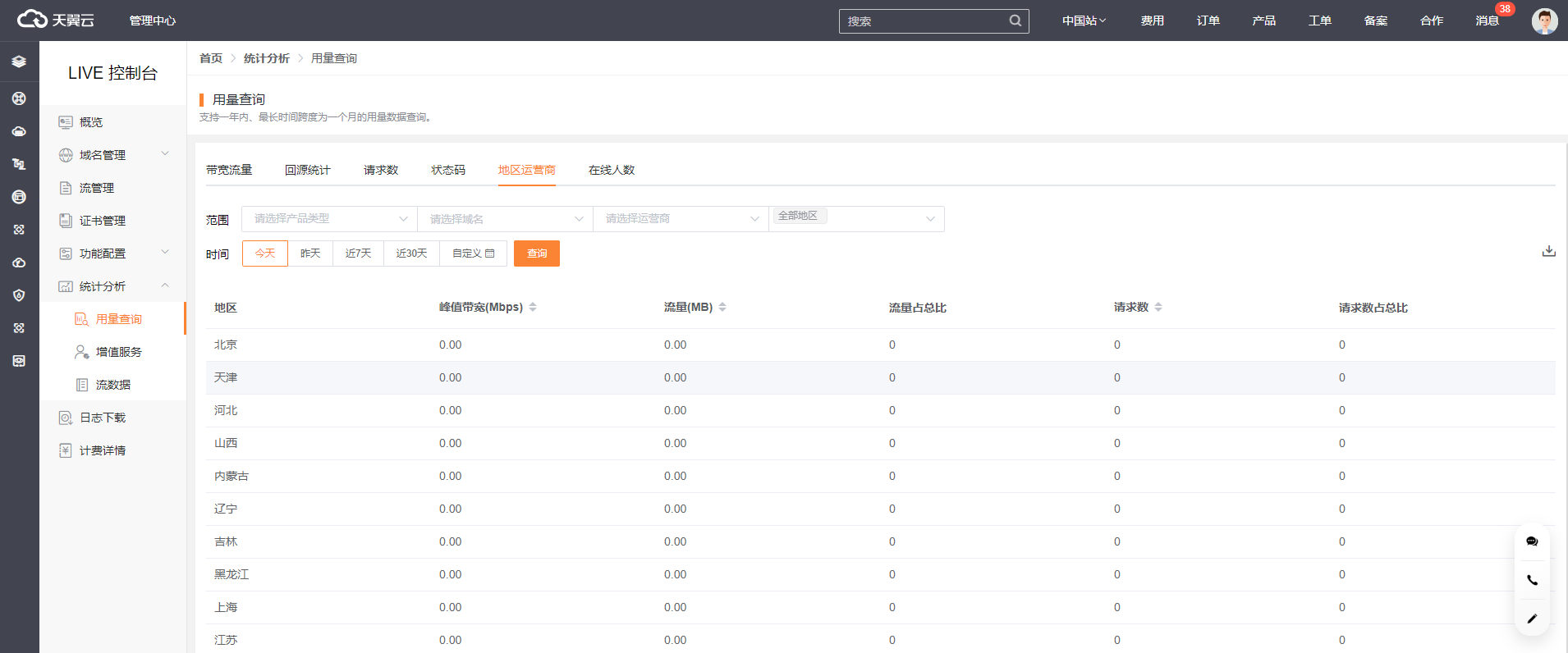Download the table data via export icon
The image size is (1568, 653).
[1548, 251]
